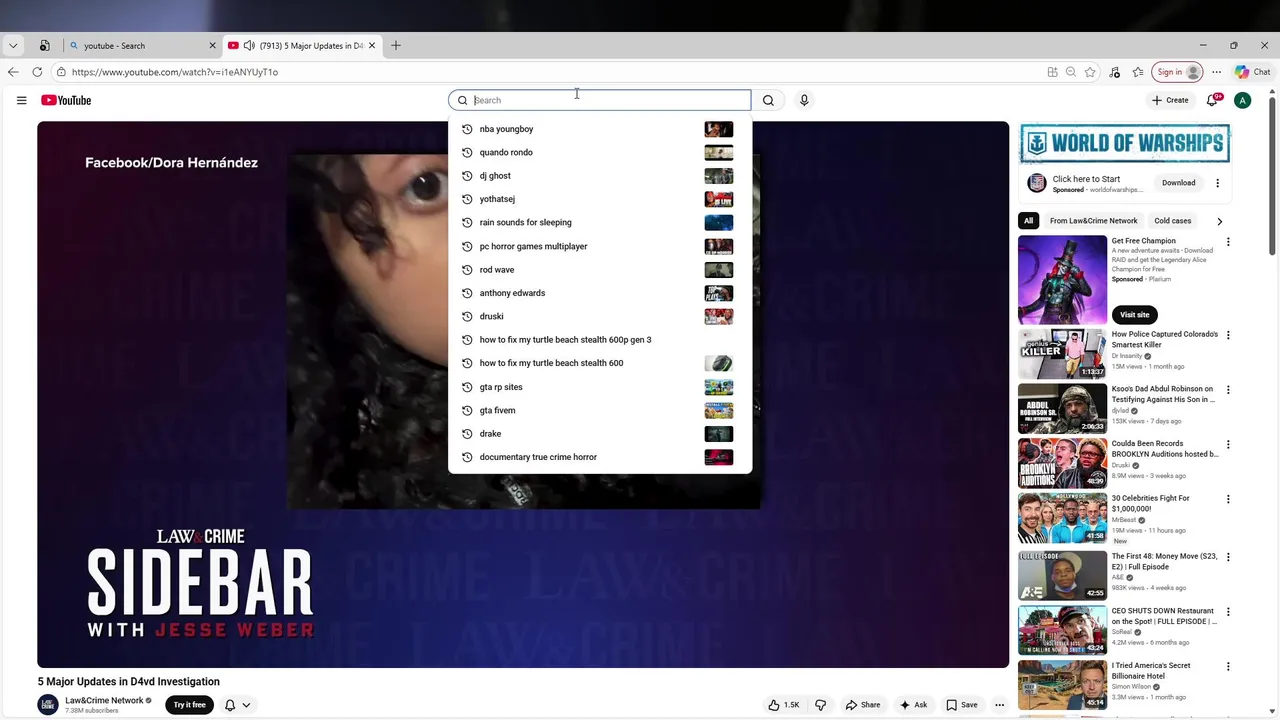Choose 'anthony edwards' search suggestion

pyautogui.click(x=600, y=293)
